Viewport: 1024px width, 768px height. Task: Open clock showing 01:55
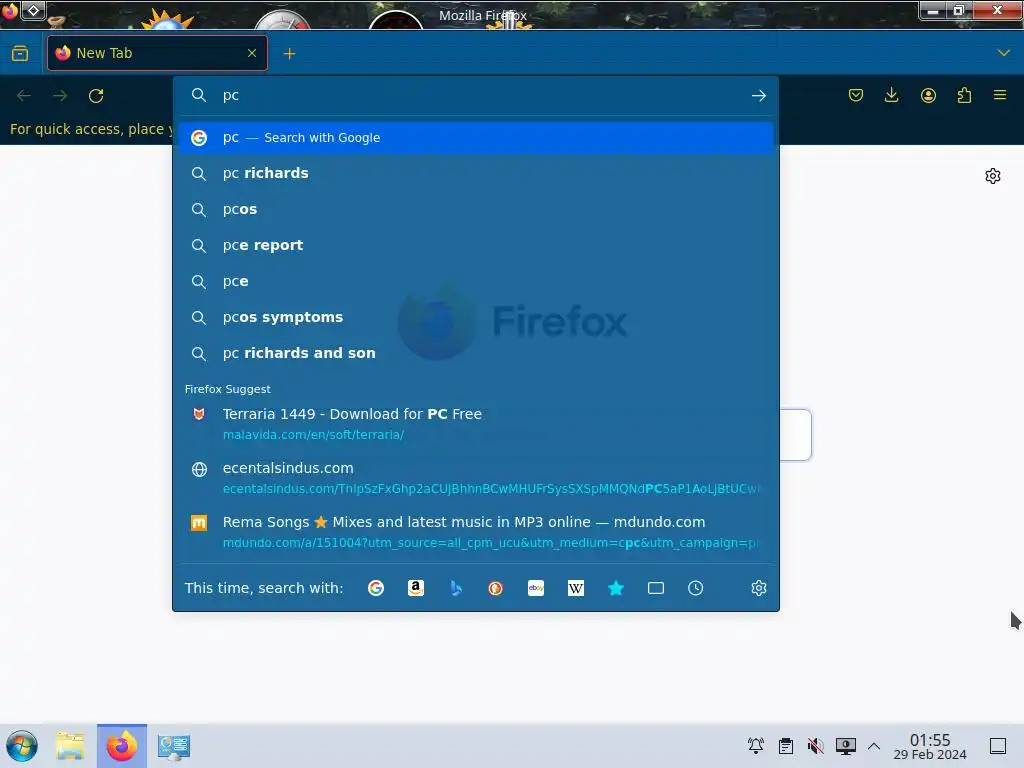point(930,746)
